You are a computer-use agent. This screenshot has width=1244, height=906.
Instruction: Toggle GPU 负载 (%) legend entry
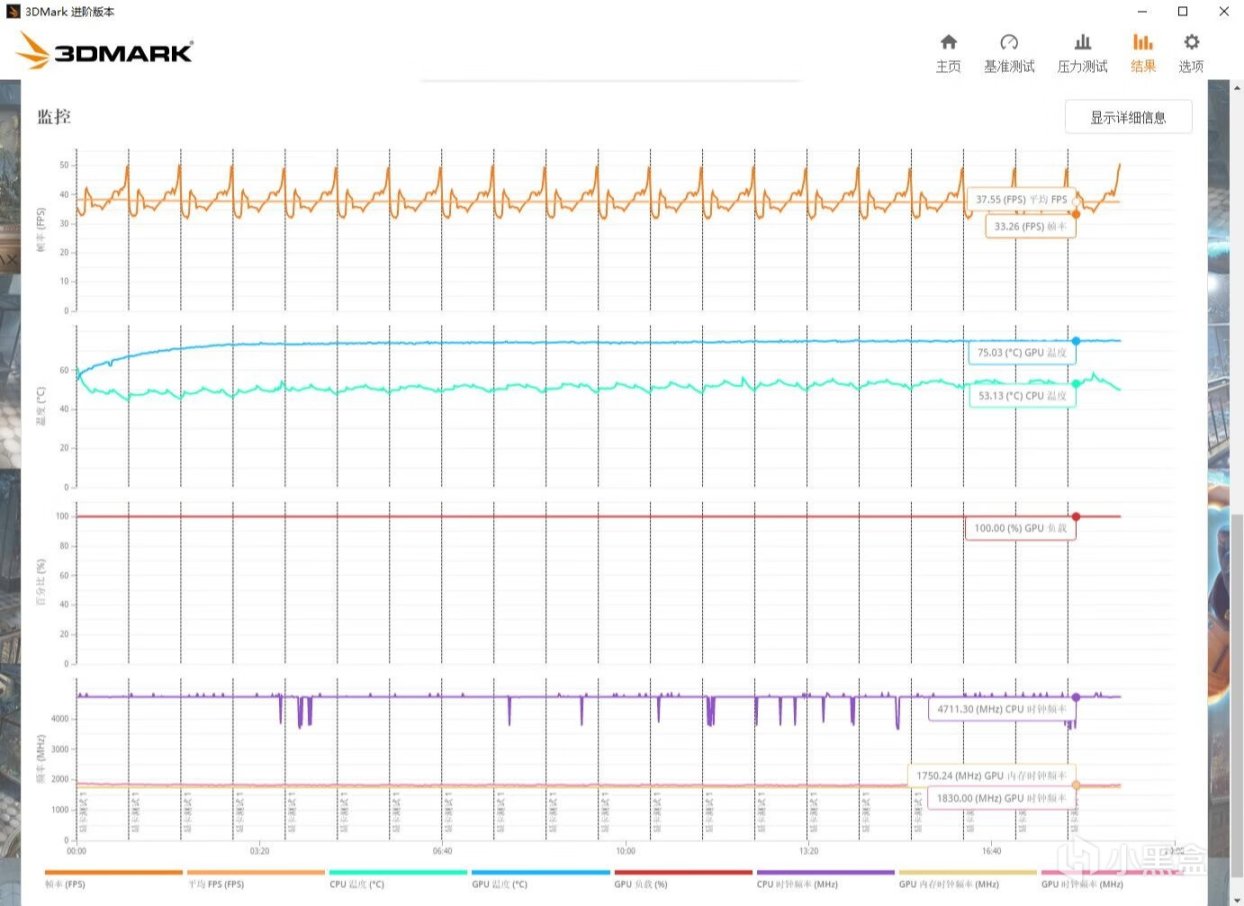click(x=683, y=878)
